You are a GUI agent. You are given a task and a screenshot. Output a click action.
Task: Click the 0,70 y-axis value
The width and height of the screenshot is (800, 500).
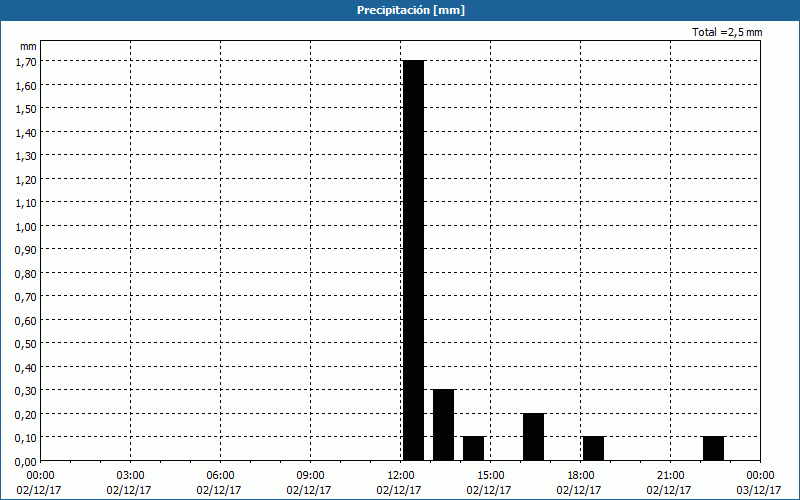26,297
